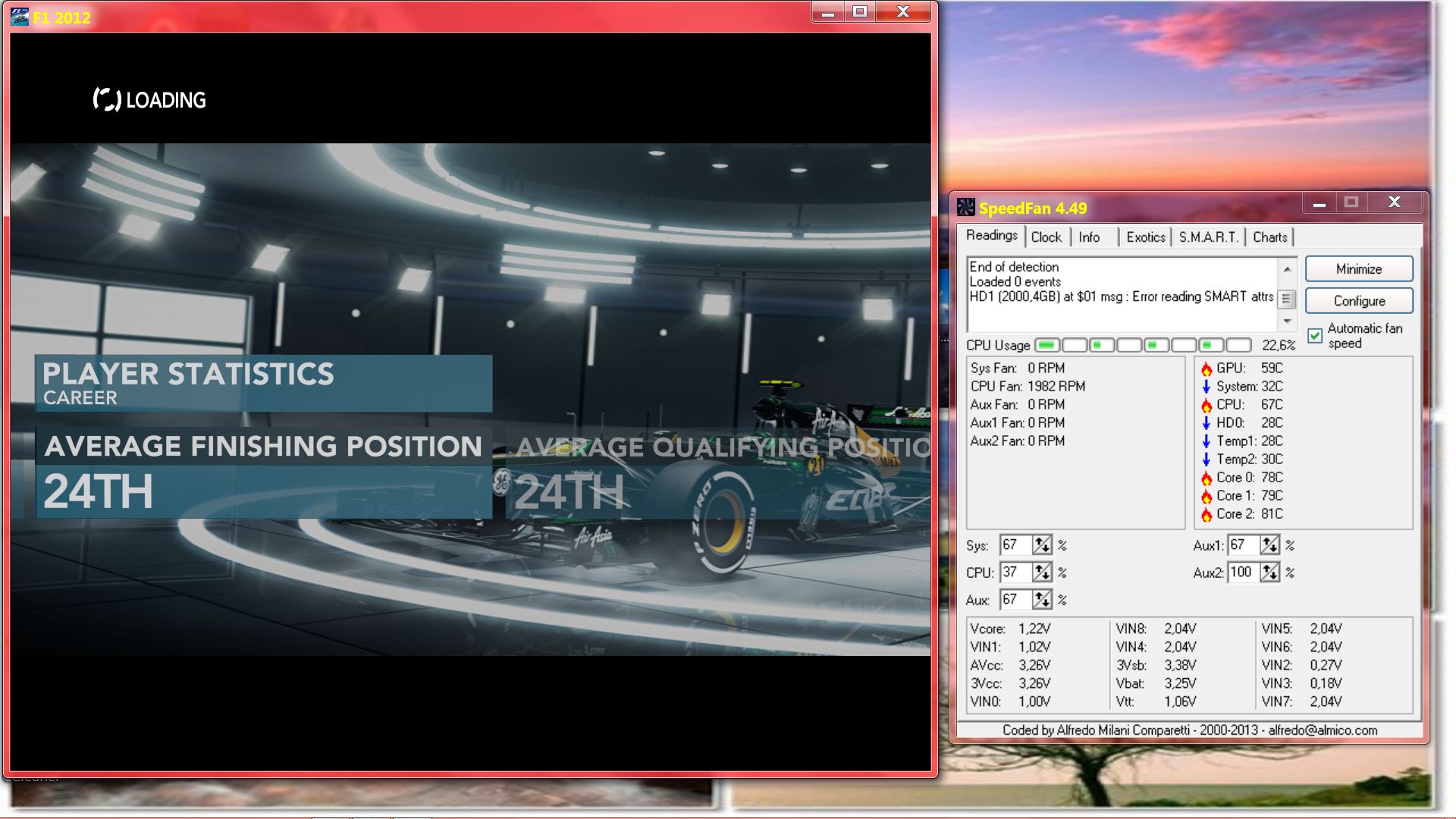
Task: Click the flame icon beside Core 2 reading
Action: [x=1206, y=514]
